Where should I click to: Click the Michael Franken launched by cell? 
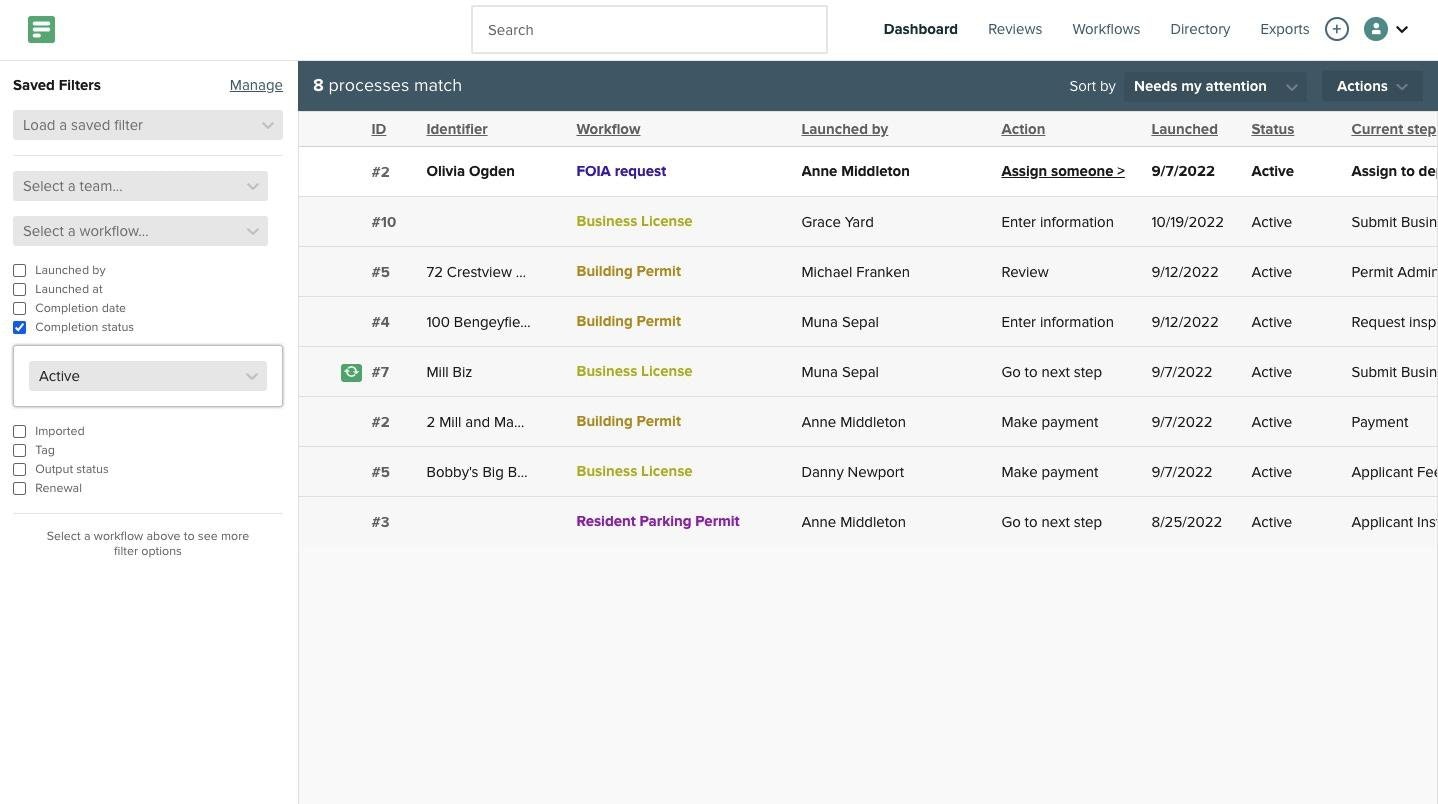pos(855,272)
